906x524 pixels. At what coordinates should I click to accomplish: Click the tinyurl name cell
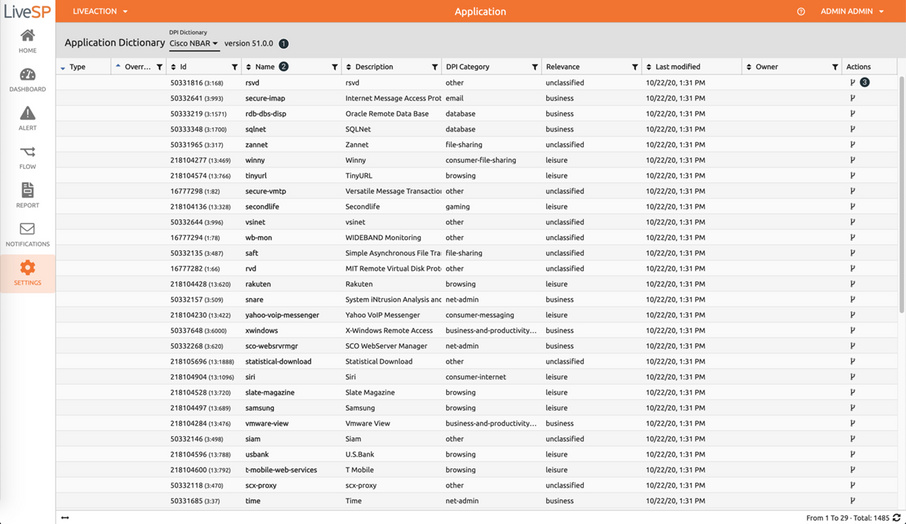tap(255, 176)
